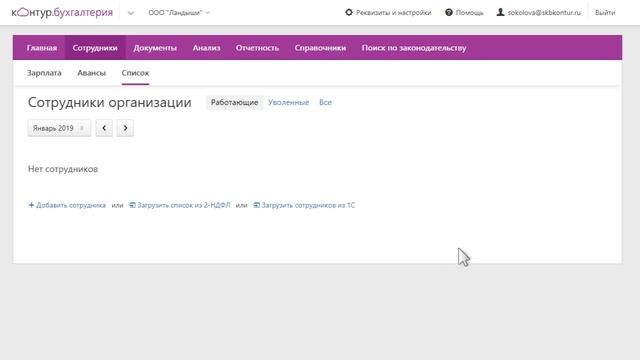Click the Добавить сотрудника link
Viewport: 640px width, 360px height.
point(71,205)
